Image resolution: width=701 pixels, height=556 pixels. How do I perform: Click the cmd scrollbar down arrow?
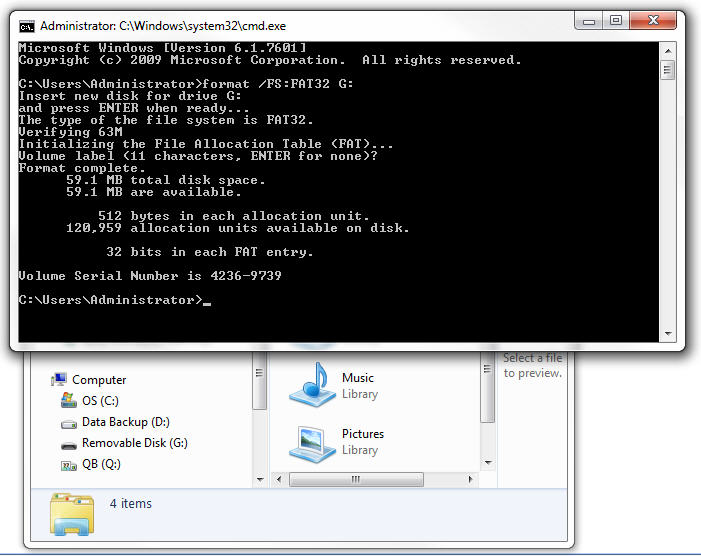tap(668, 333)
